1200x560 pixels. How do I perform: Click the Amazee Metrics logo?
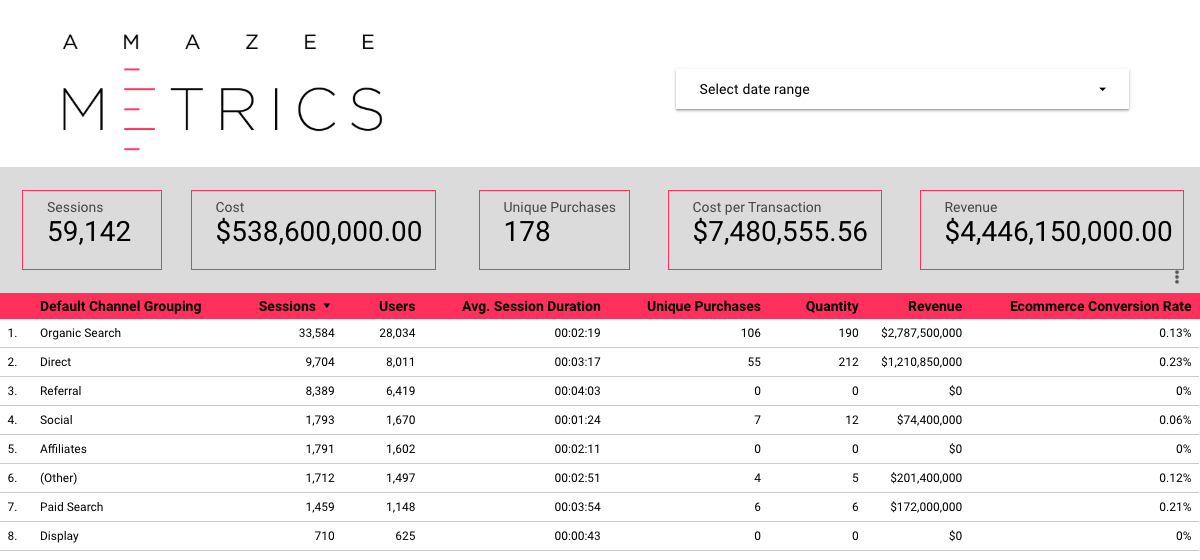click(x=222, y=92)
